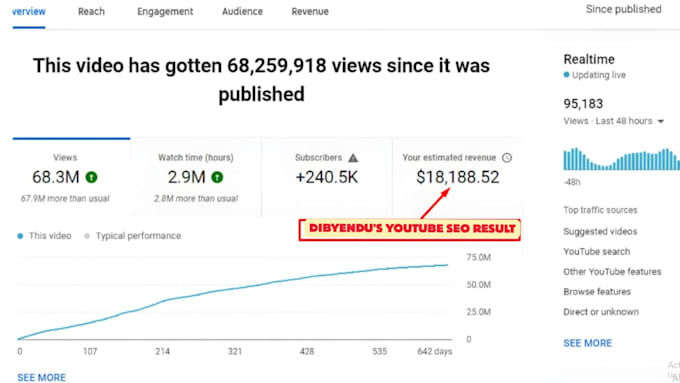Click SEE MORE under the views chart
The width and height of the screenshot is (680, 383).
(42, 377)
